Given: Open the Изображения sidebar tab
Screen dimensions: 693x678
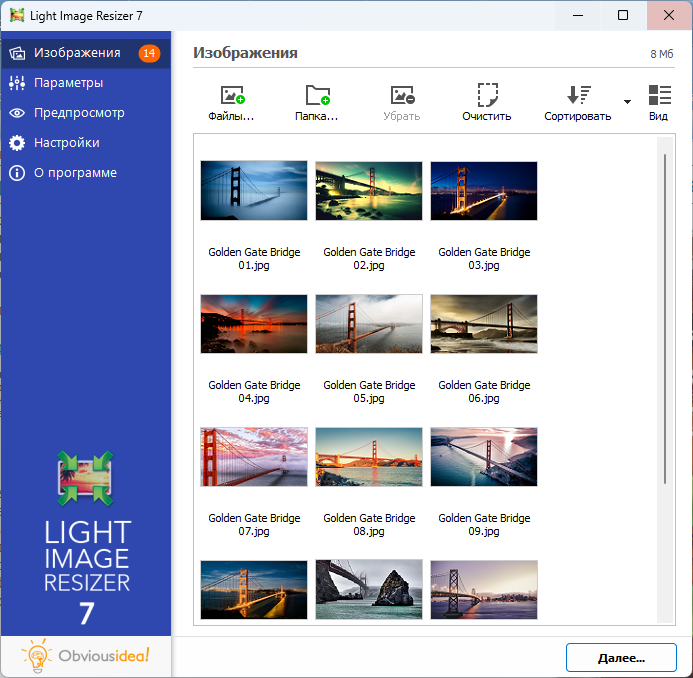Looking at the screenshot, I should [x=77, y=53].
